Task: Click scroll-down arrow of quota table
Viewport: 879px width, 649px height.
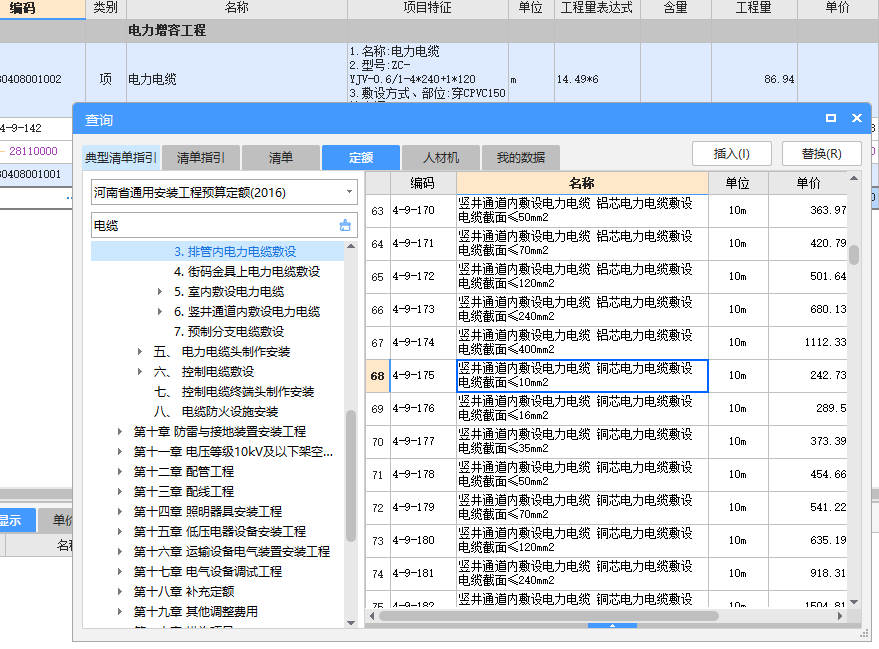Action: point(854,602)
